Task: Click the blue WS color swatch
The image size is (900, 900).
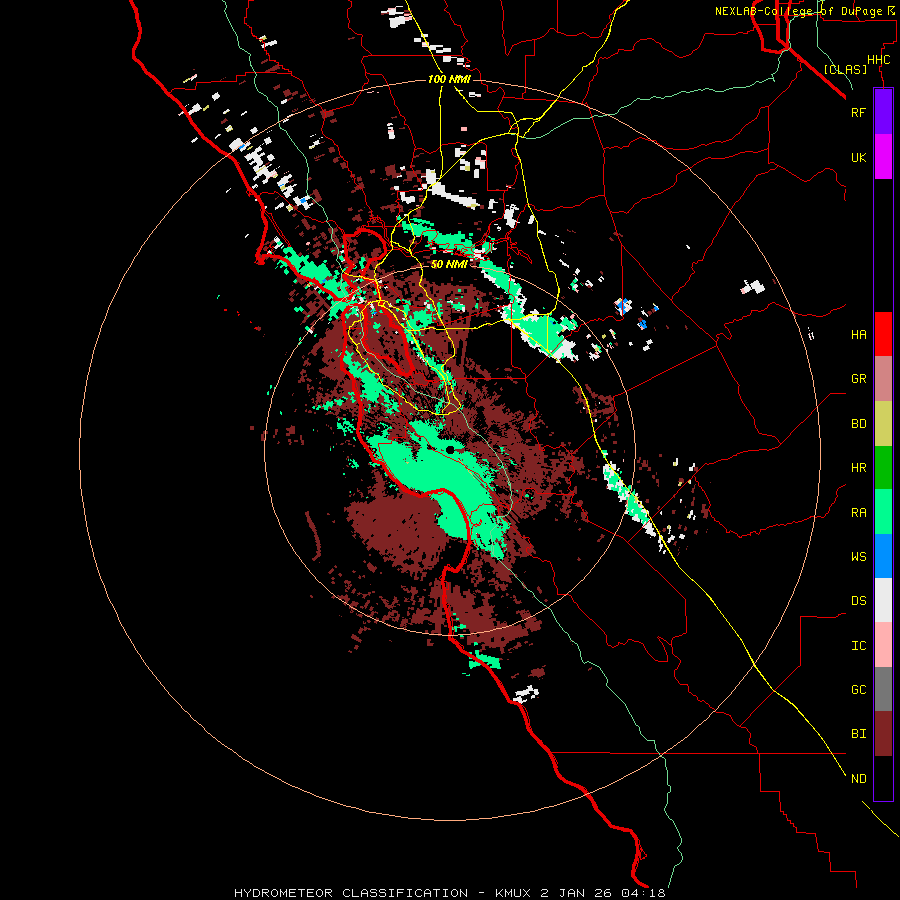Action: (883, 556)
